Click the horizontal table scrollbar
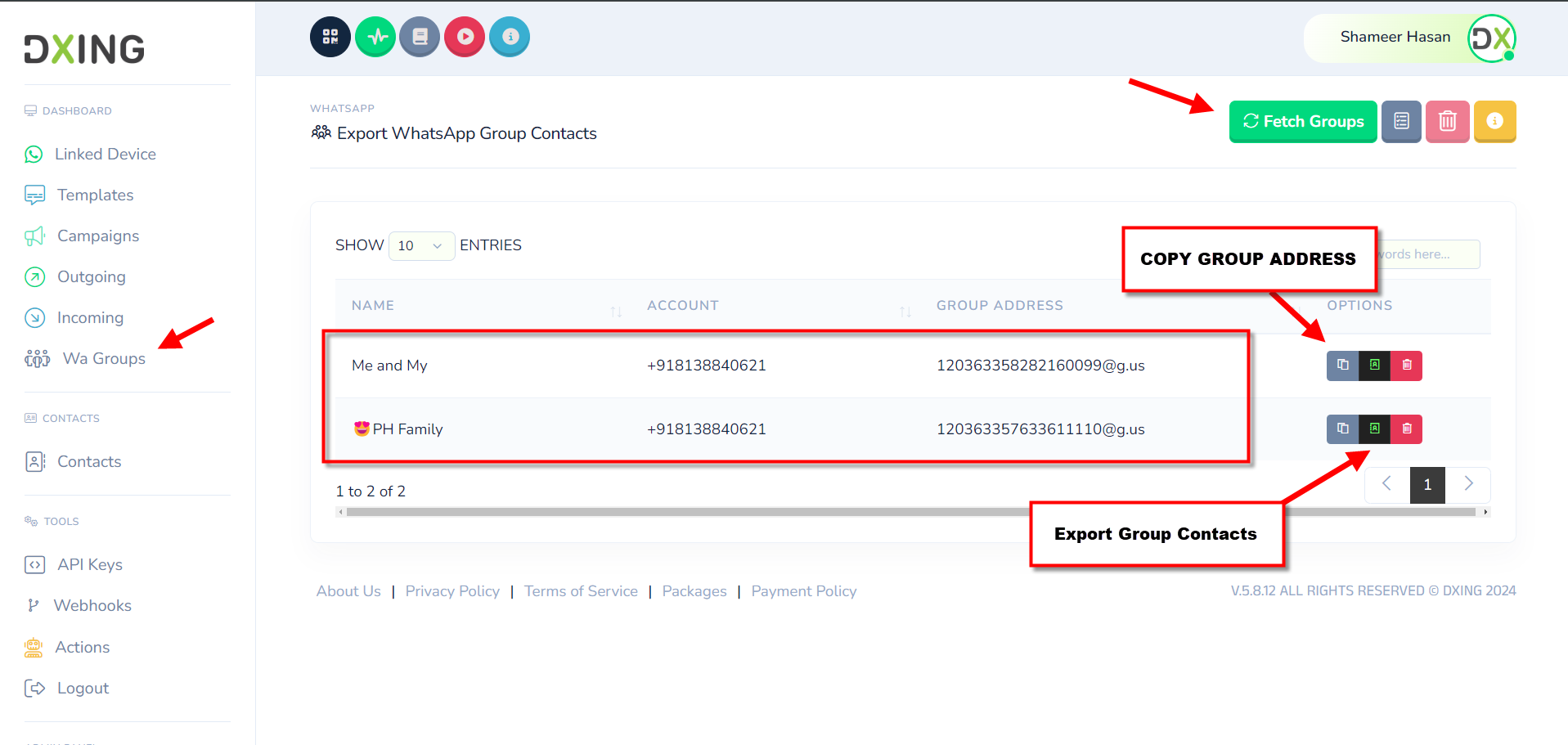The image size is (1568, 745). coord(910,512)
